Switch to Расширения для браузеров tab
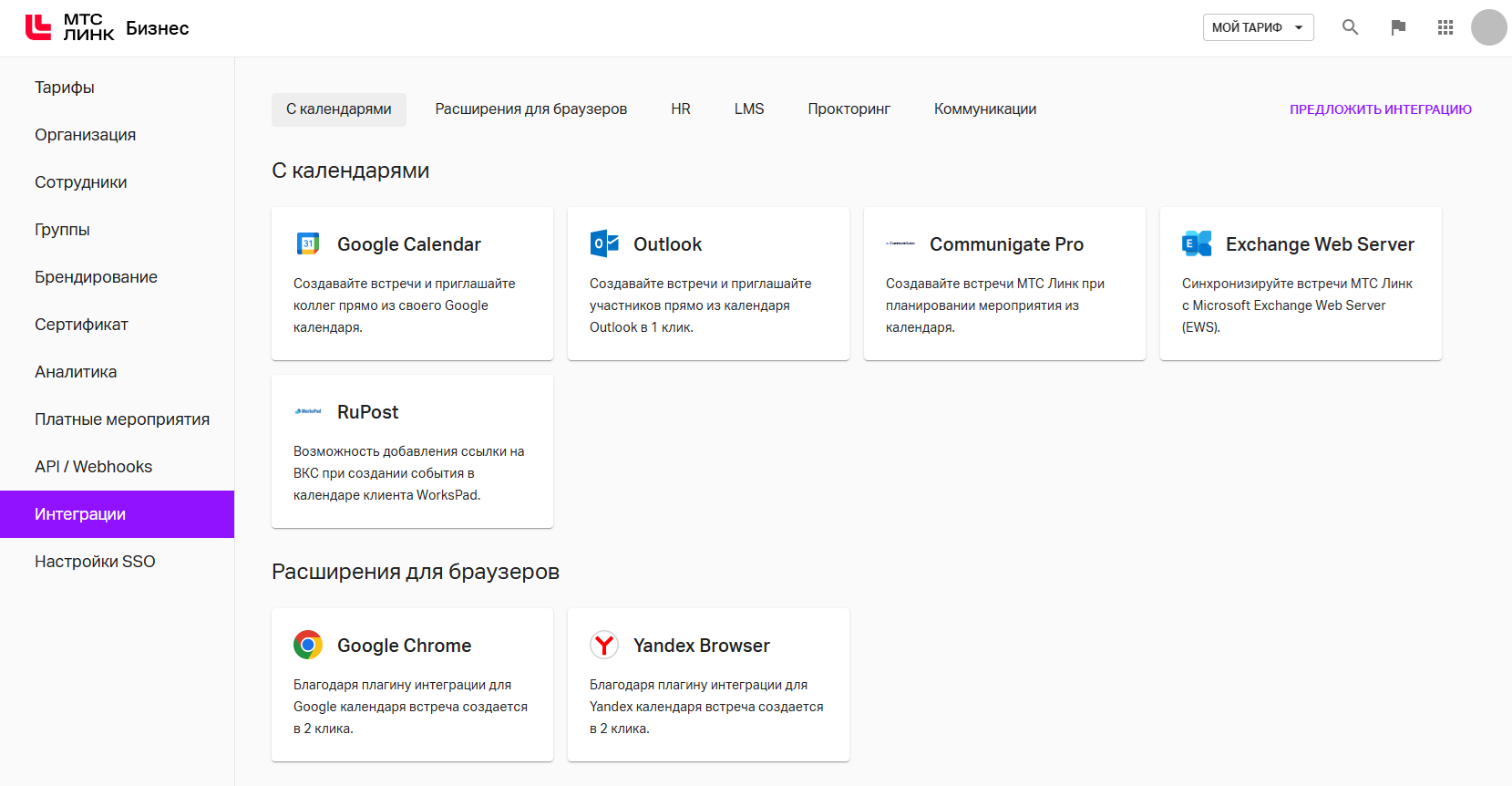Viewport: 1512px width, 786px height. point(530,109)
